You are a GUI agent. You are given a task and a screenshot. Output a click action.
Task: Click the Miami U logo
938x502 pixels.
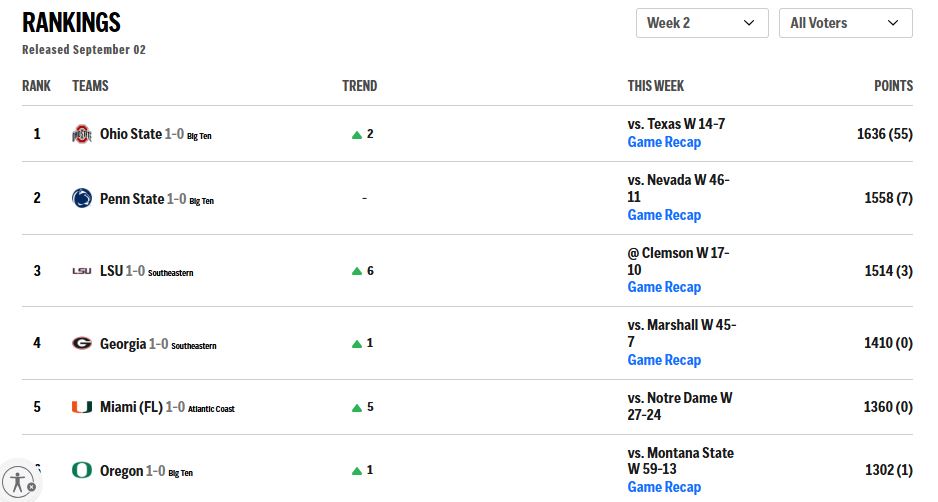click(x=82, y=407)
